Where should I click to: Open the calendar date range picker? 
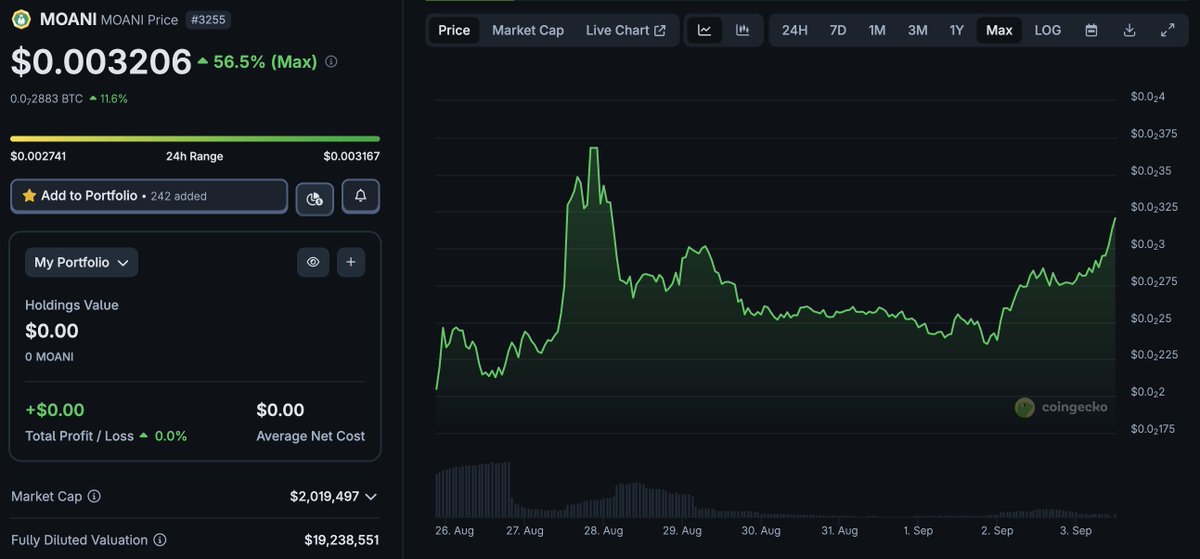1092,30
